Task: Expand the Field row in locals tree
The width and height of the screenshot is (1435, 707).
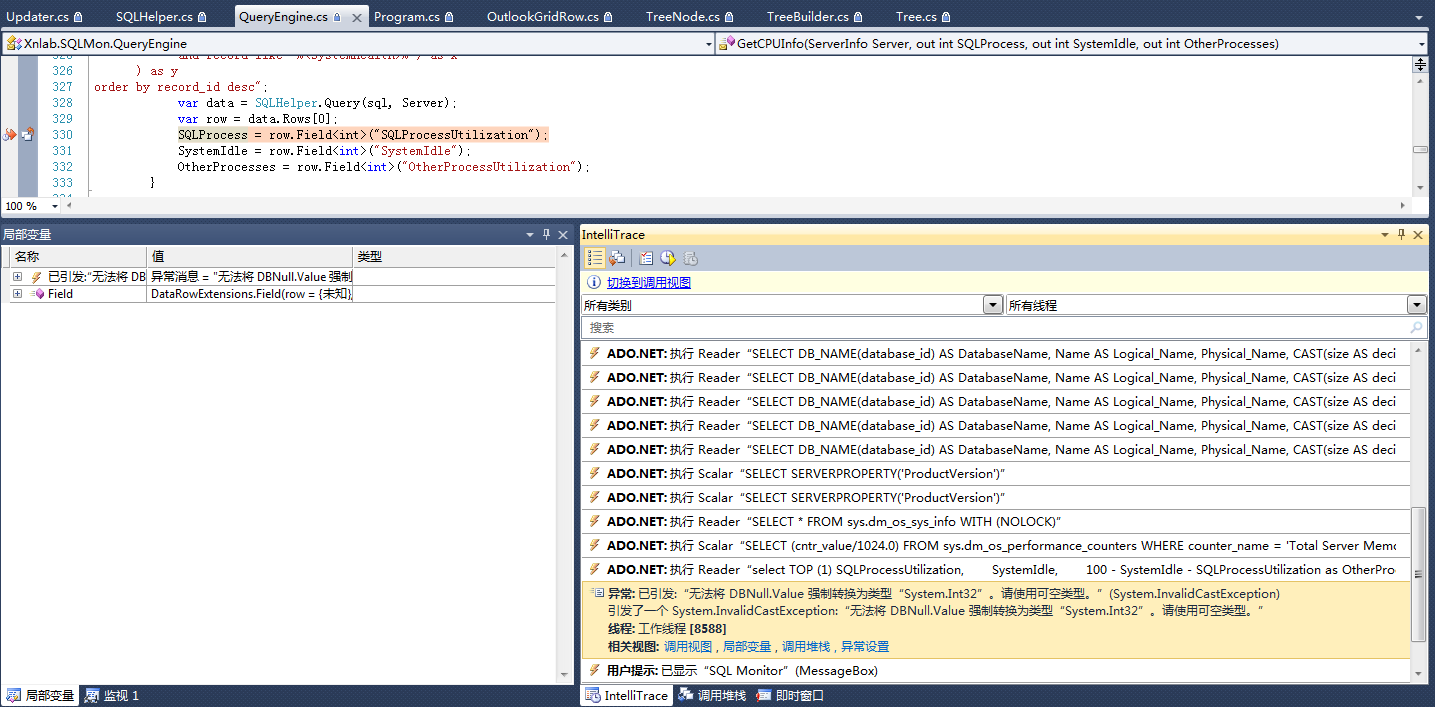Action: point(17,294)
